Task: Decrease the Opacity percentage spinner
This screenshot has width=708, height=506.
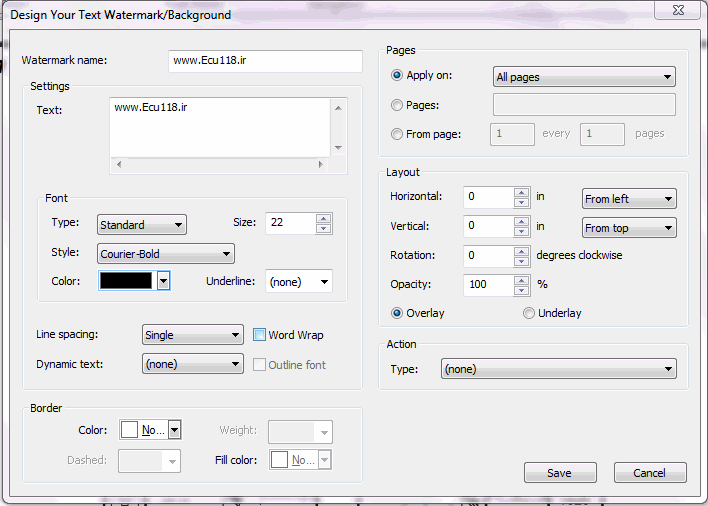Action: pos(521,291)
